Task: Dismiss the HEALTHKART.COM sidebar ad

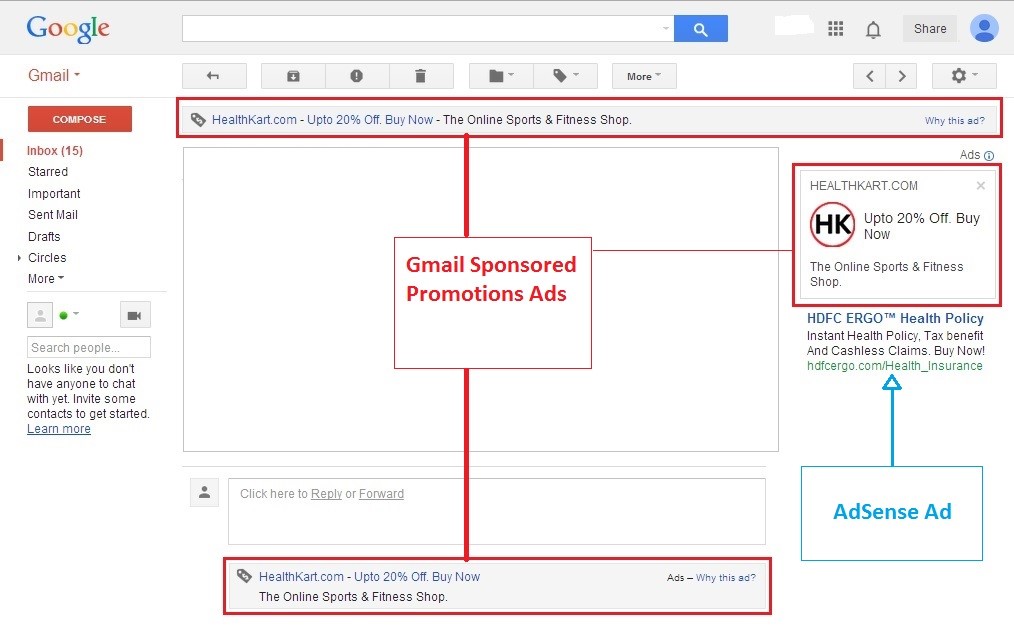Action: coord(980,186)
